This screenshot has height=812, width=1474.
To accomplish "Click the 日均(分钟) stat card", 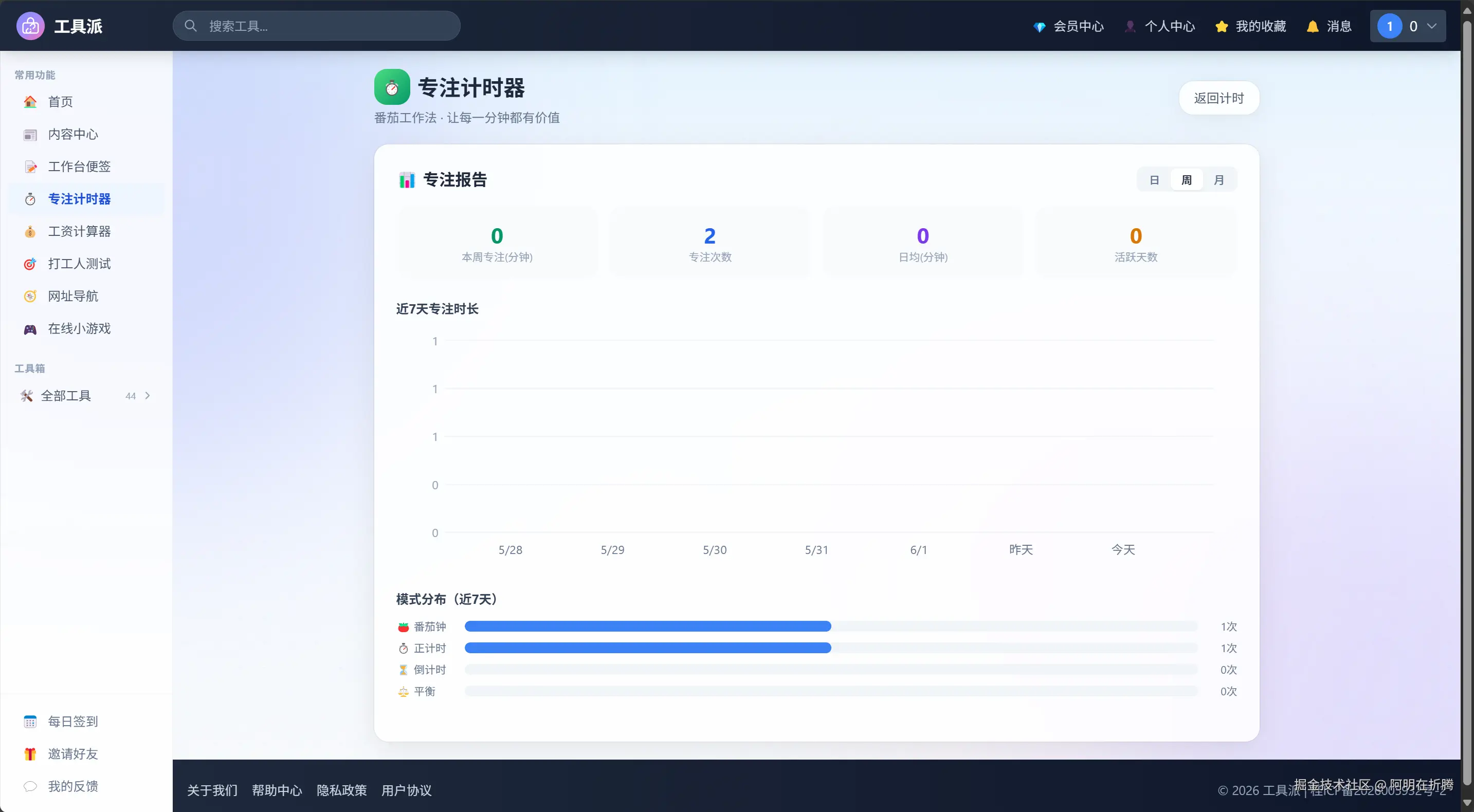I will tap(923, 242).
